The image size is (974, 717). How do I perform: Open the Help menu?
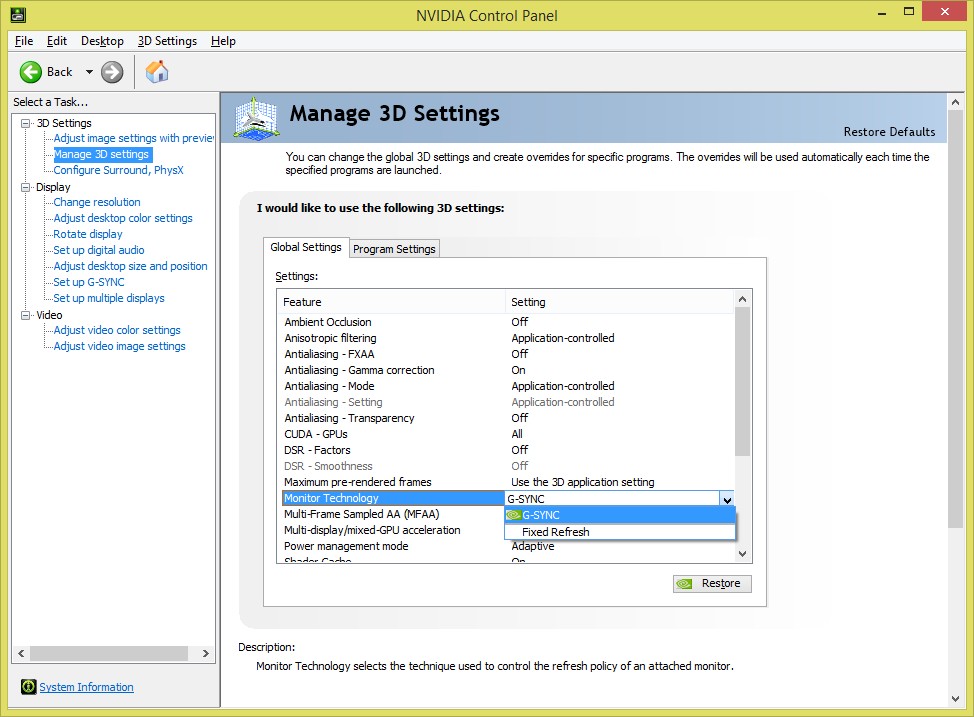pyautogui.click(x=223, y=41)
